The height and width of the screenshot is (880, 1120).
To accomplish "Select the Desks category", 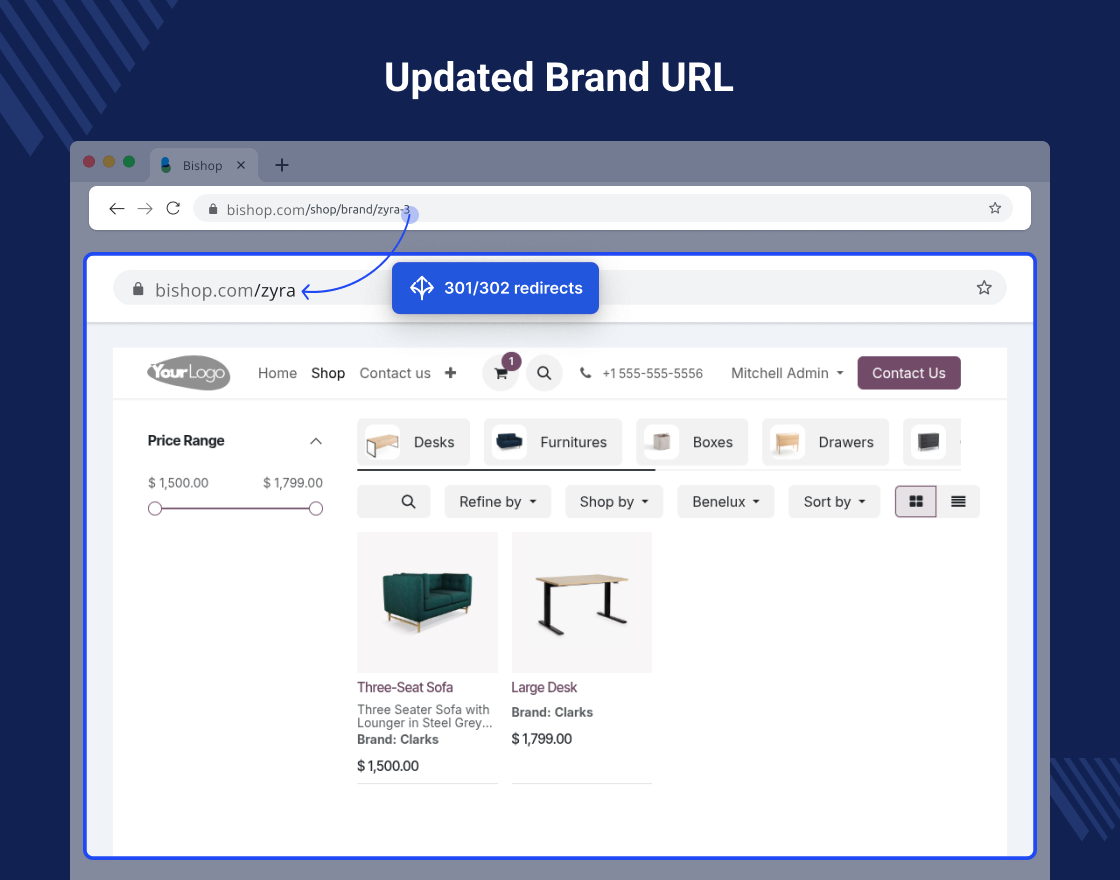I will (x=414, y=442).
